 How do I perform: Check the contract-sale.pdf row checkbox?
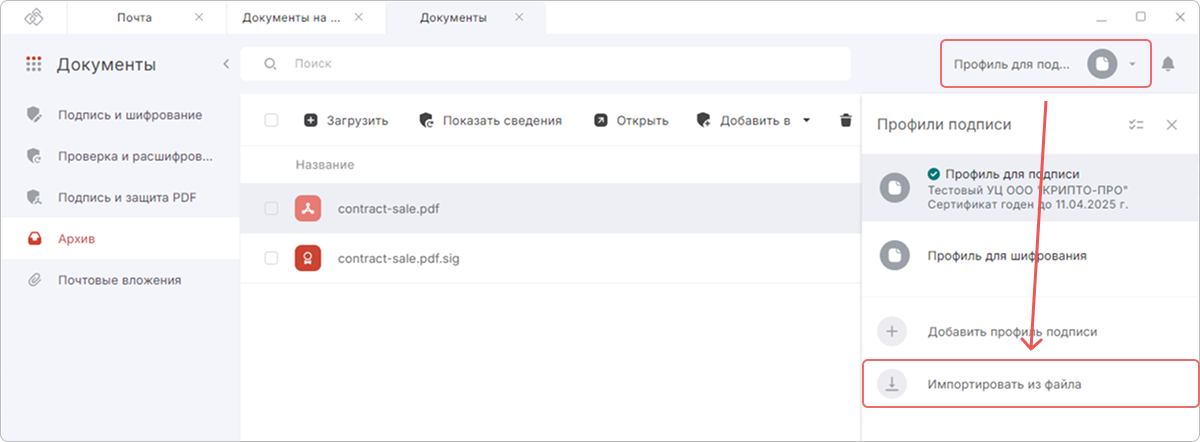click(x=271, y=209)
